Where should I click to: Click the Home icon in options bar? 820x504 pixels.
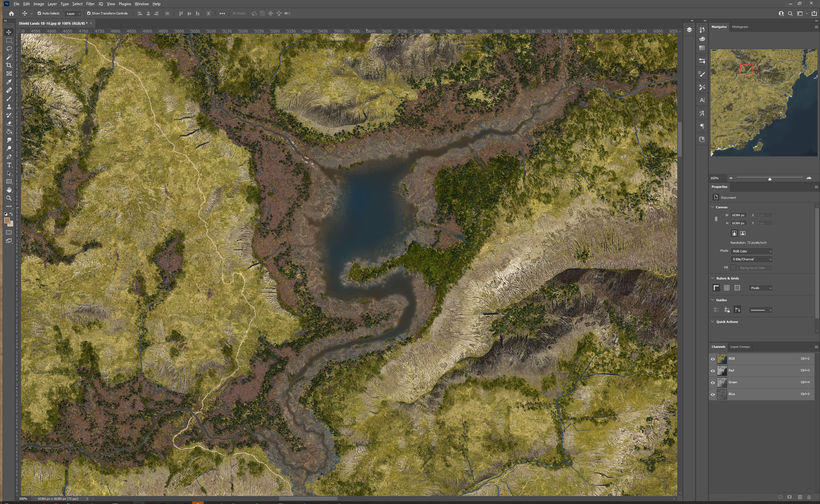click(x=11, y=13)
